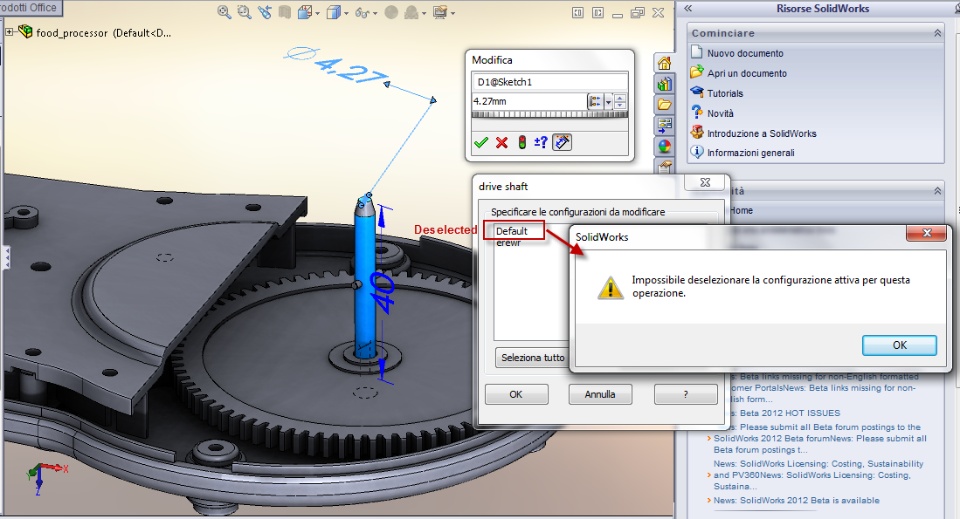
Task: Open View Orientation dropdown arrow
Action: click(x=346, y=13)
